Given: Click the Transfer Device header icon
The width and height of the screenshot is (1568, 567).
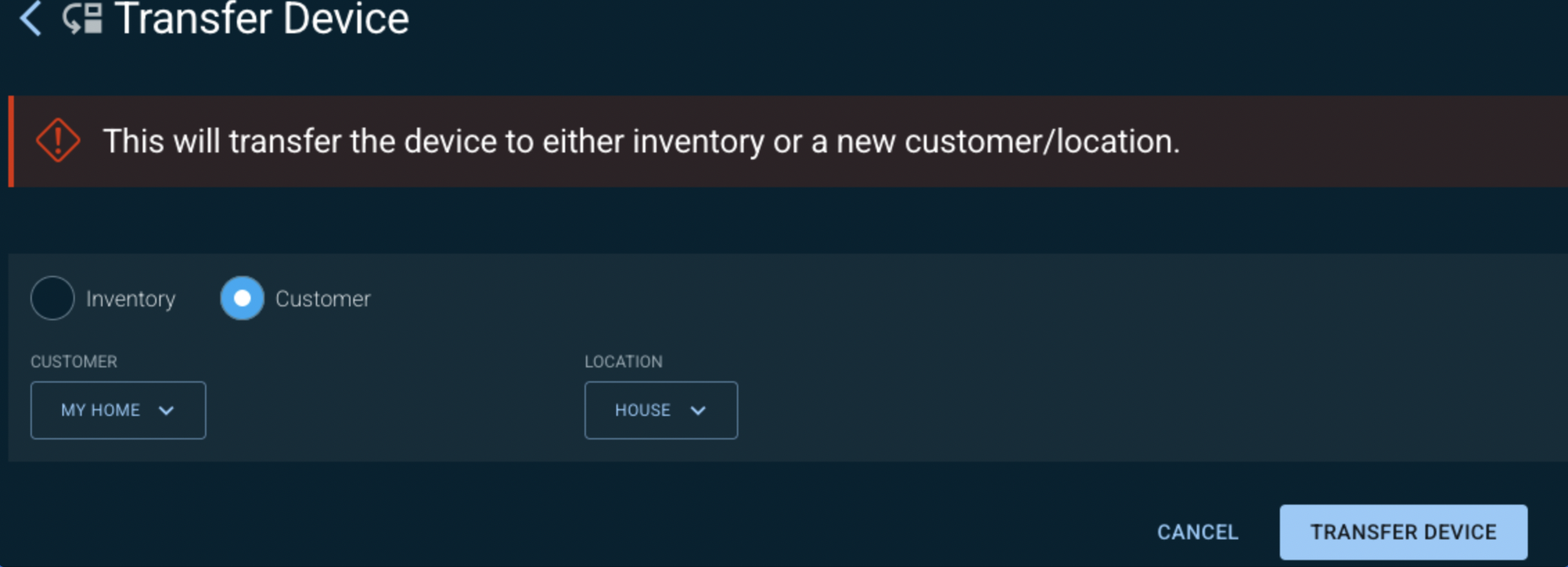Looking at the screenshot, I should [82, 18].
